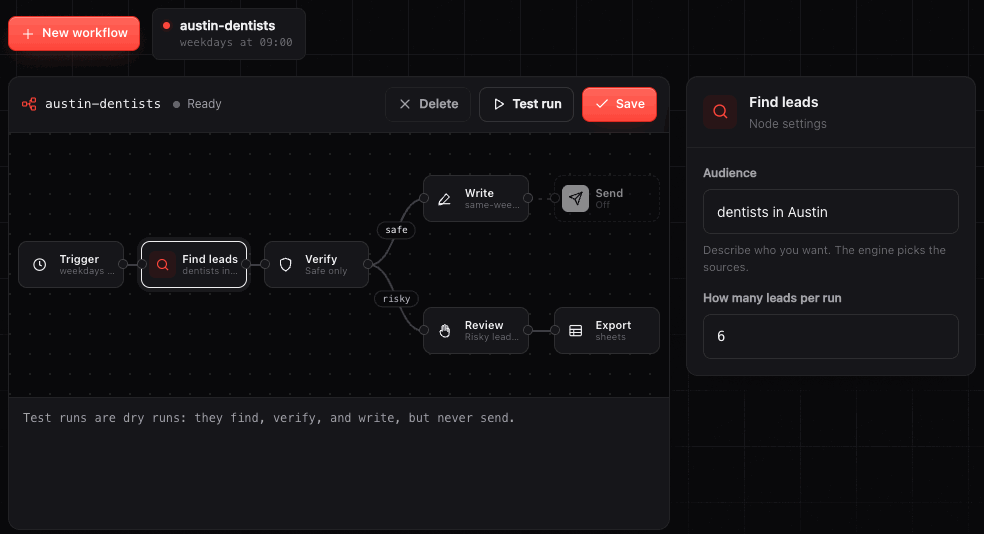The height and width of the screenshot is (534, 984).
Task: Click the Export node input port
Action: tap(555, 330)
